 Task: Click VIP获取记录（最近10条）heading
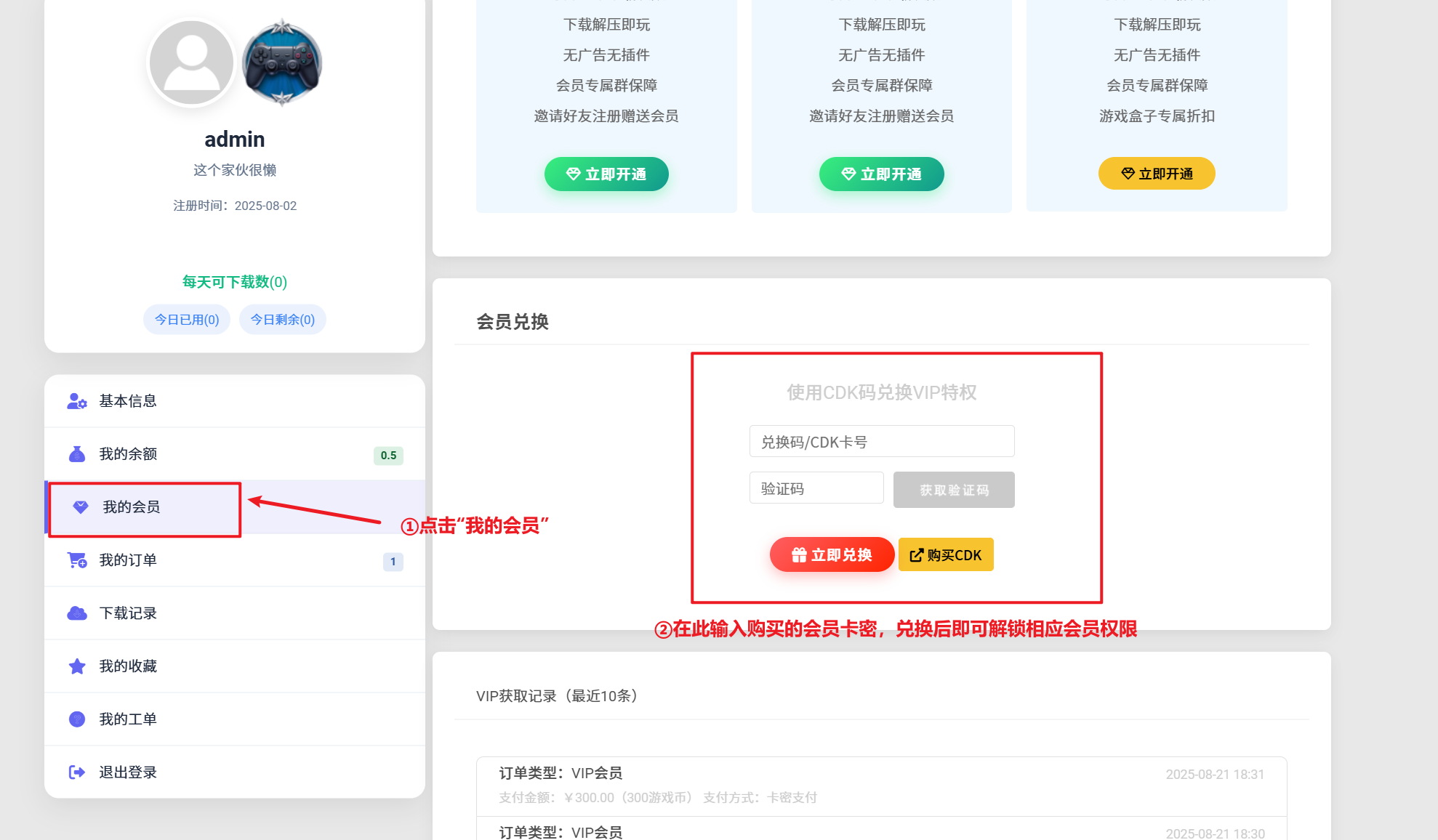557,696
